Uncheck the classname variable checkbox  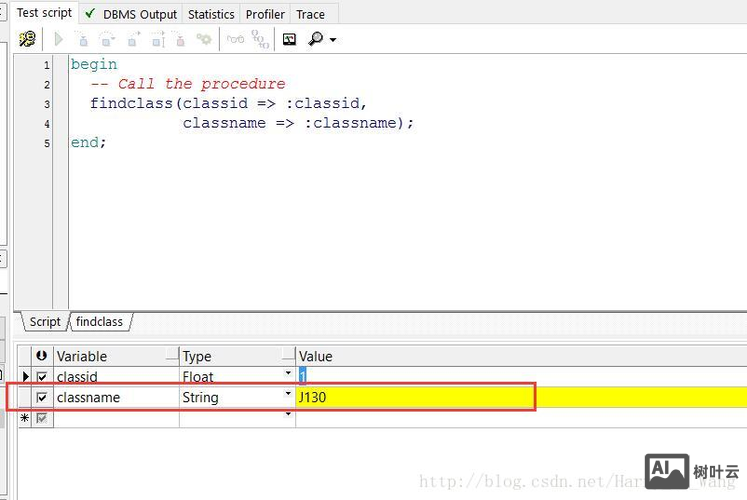pyautogui.click(x=42, y=397)
